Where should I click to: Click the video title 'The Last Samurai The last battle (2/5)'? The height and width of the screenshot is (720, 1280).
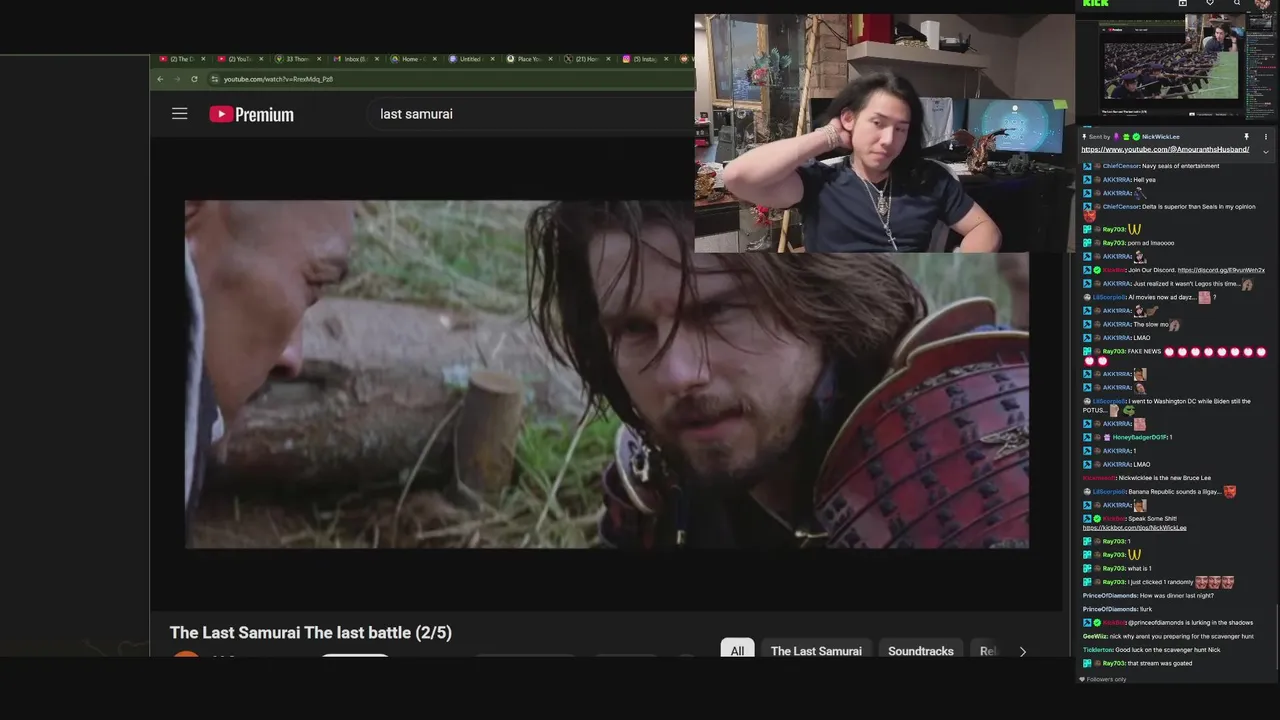pos(311,633)
